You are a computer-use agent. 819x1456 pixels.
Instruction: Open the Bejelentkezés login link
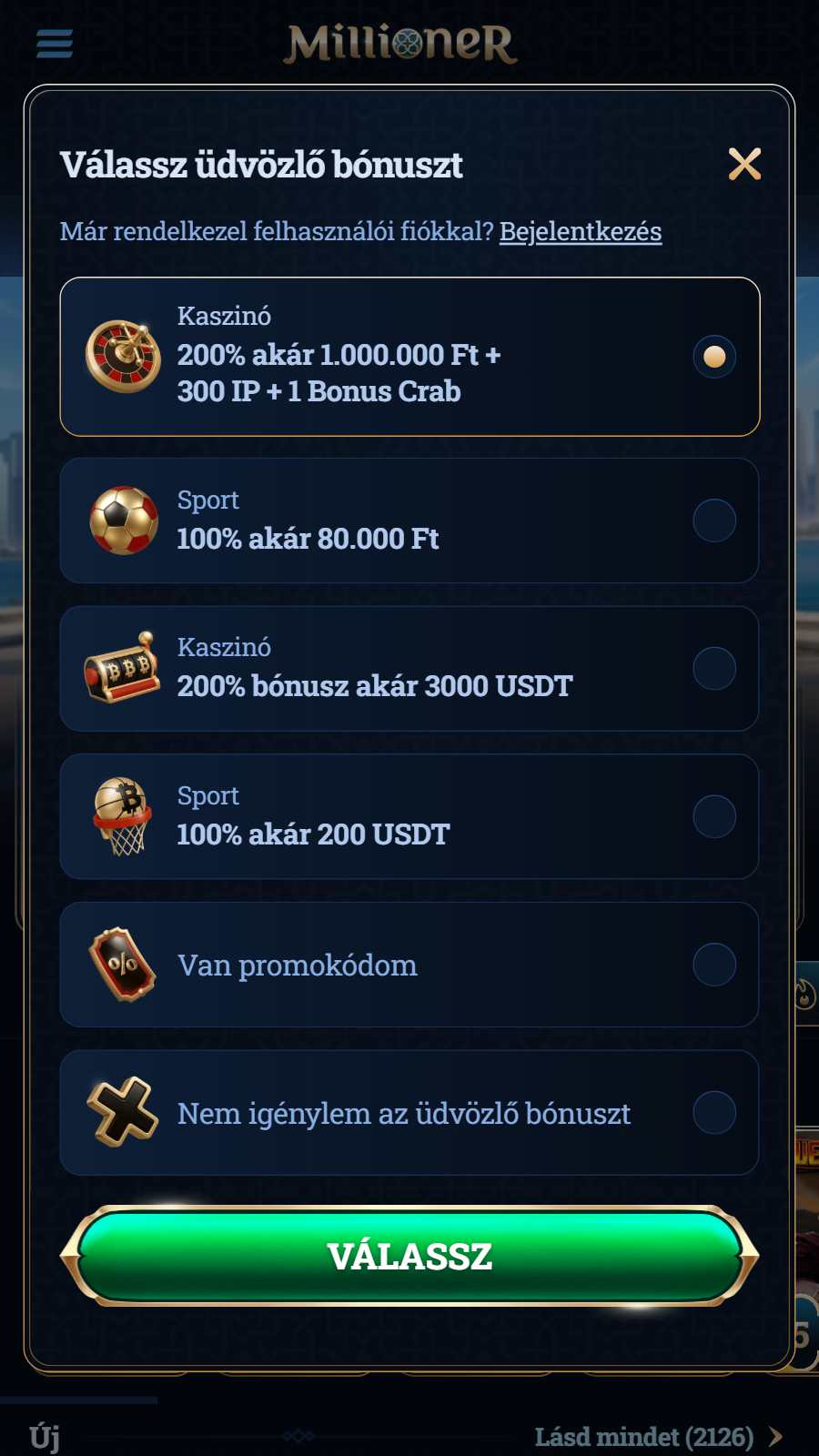[x=581, y=231]
